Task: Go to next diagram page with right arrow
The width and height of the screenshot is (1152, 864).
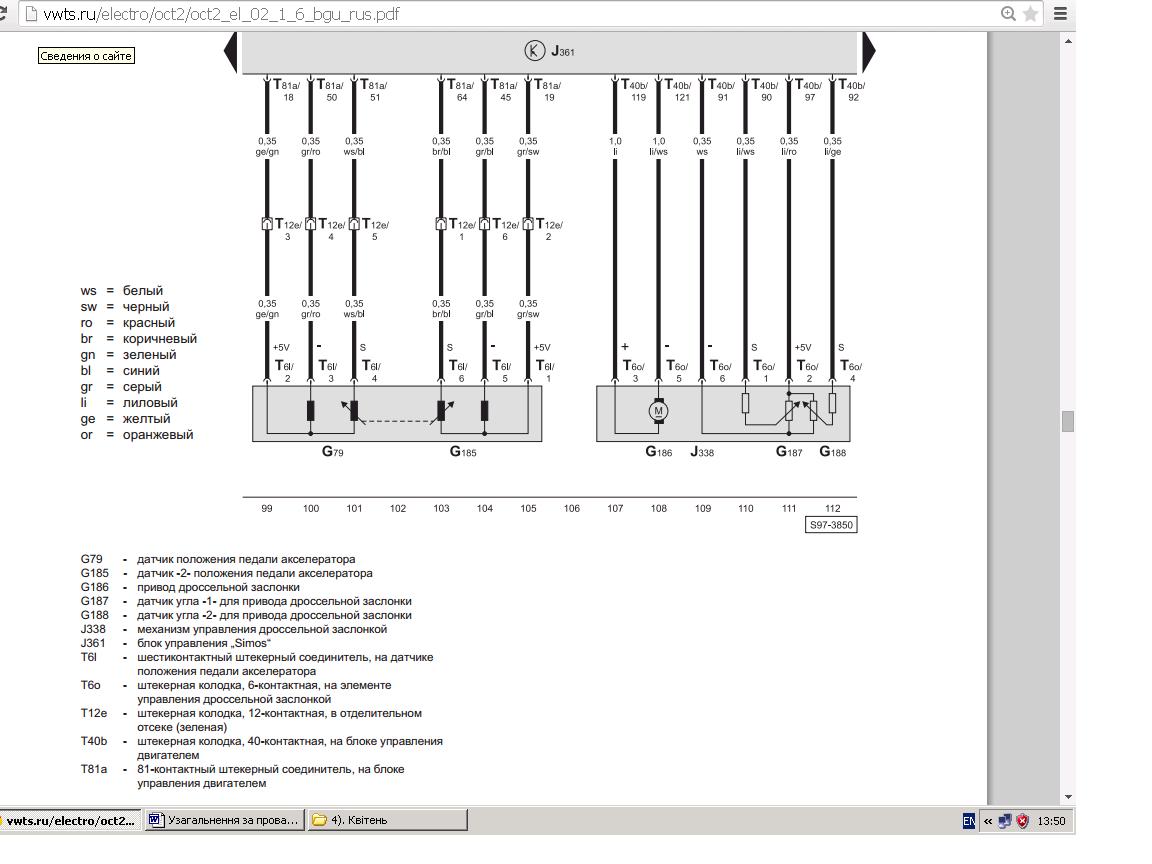Action: tap(868, 52)
